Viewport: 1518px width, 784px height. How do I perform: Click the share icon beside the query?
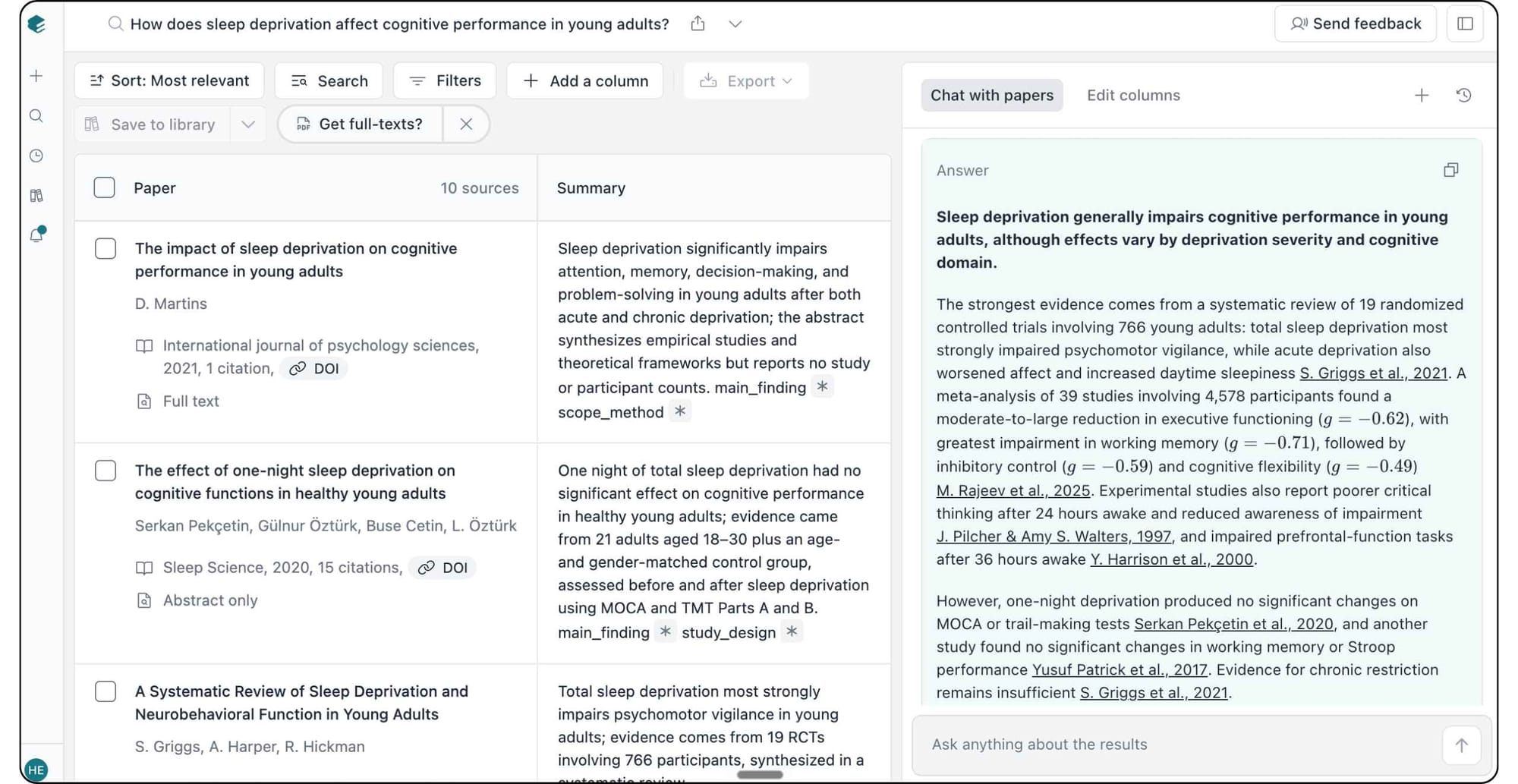[698, 24]
